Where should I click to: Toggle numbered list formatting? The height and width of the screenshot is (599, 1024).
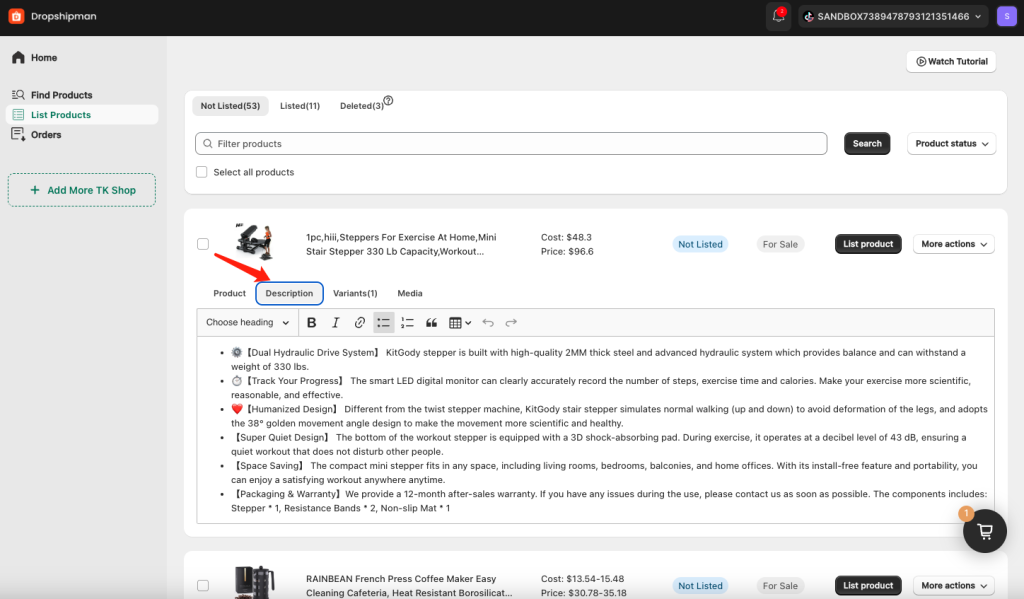coord(408,323)
